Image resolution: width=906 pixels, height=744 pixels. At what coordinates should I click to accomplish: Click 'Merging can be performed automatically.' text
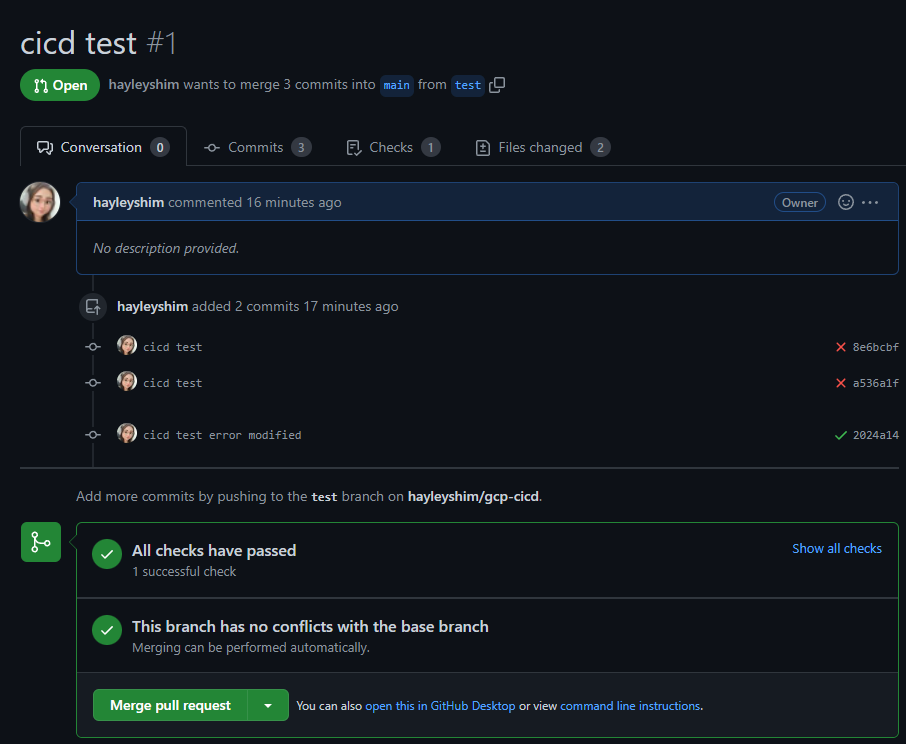251,648
